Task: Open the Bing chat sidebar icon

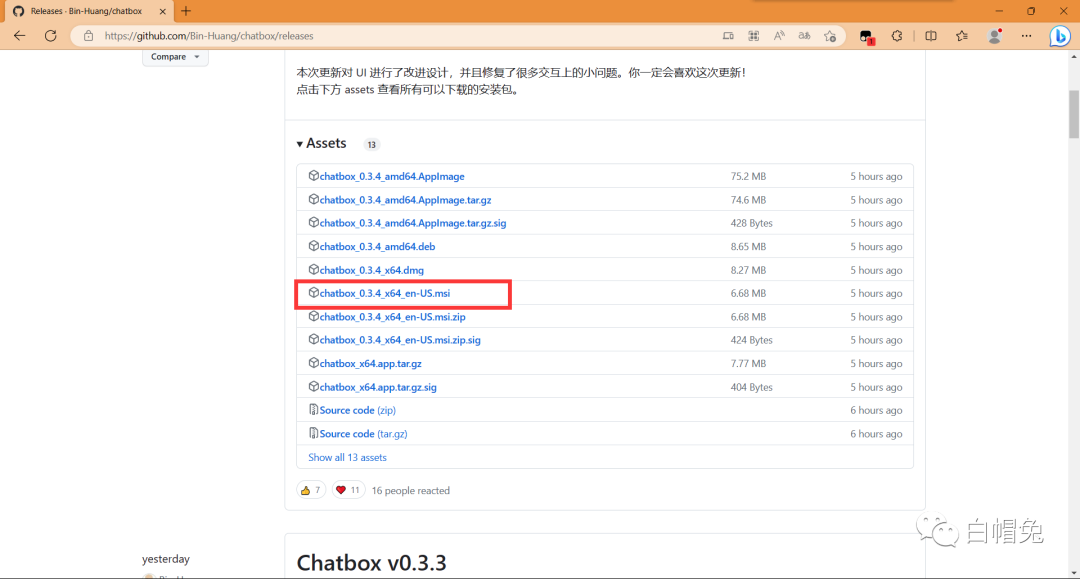Action: click(x=1059, y=36)
